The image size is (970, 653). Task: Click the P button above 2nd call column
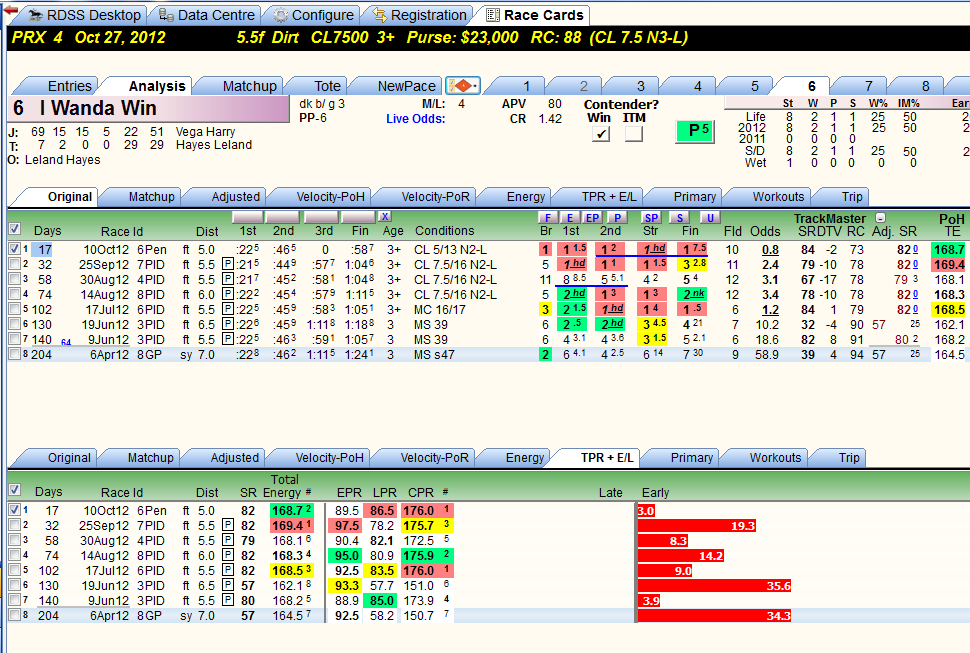(617, 217)
